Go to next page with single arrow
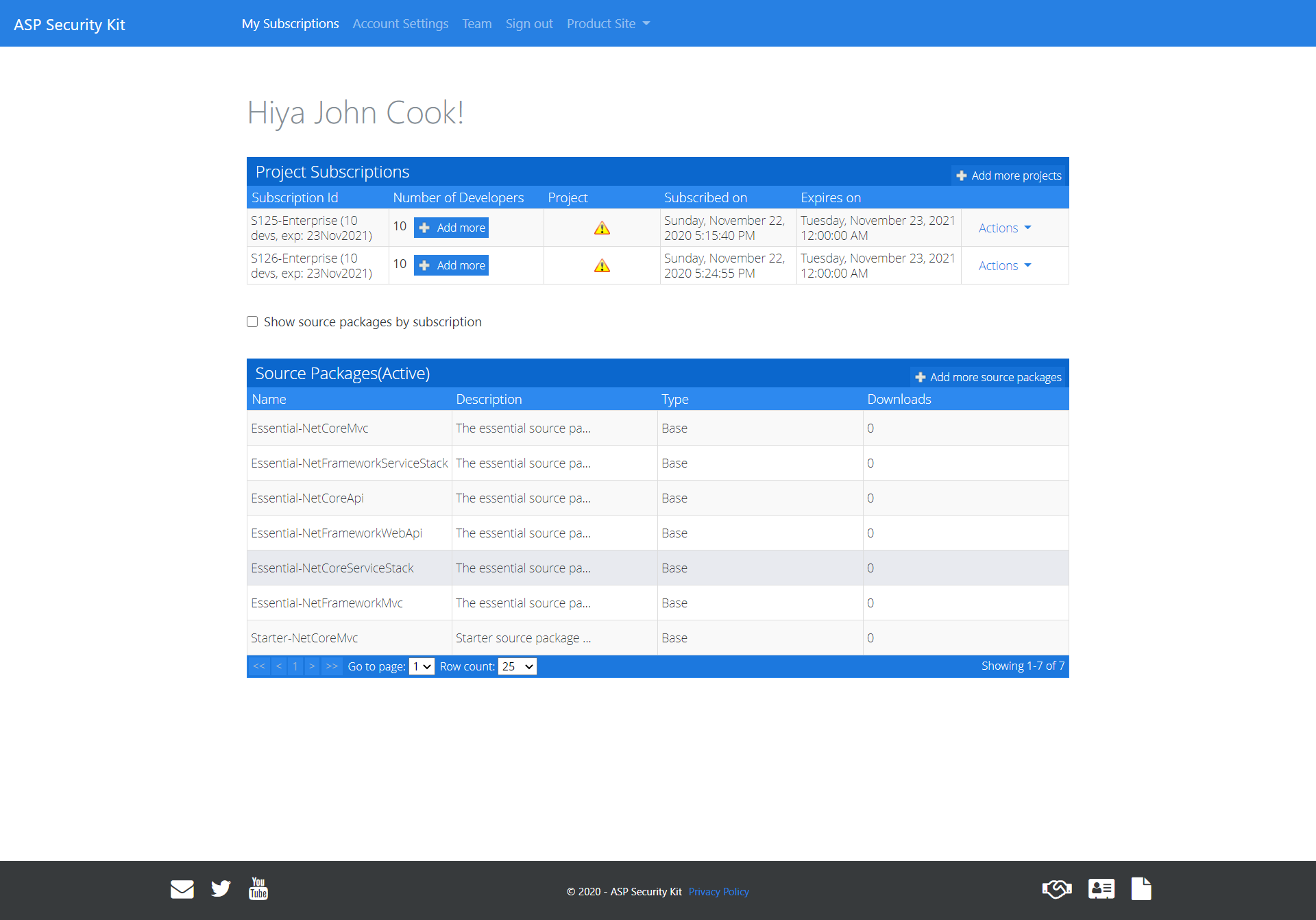The image size is (1316, 920). click(x=312, y=666)
